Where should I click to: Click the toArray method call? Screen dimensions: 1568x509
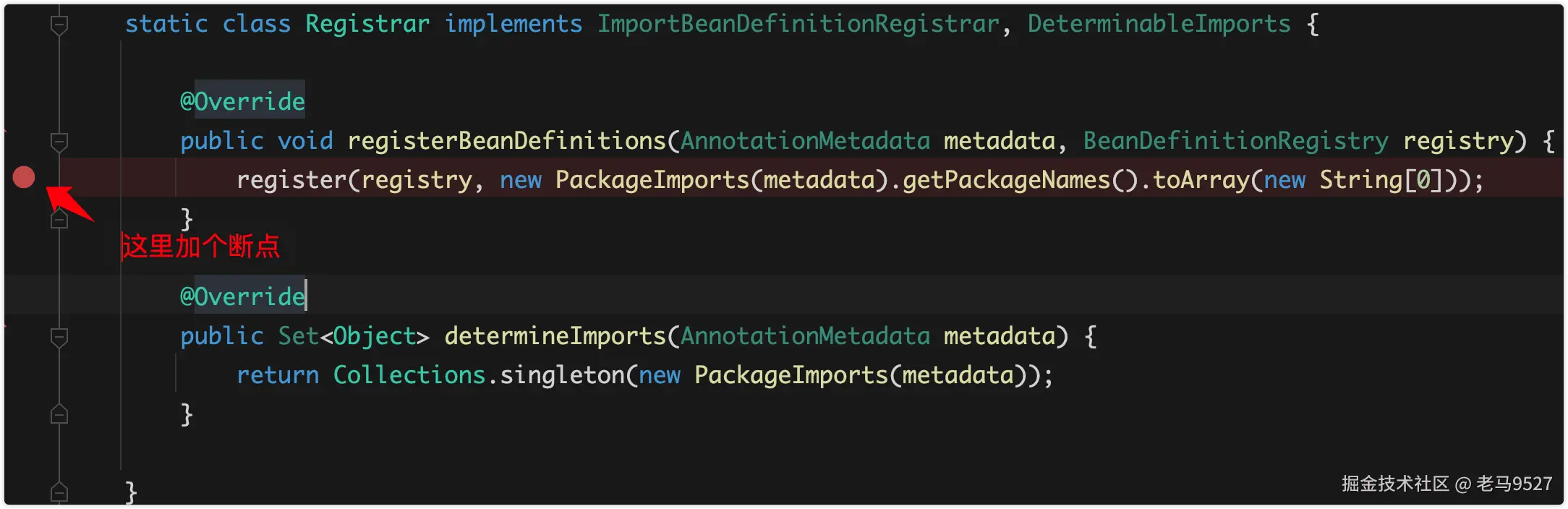(1201, 180)
